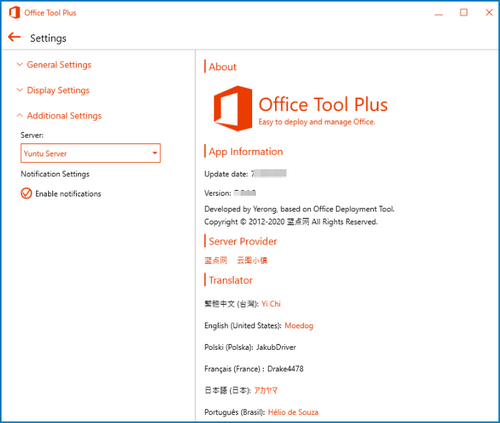Open the アカヤマ translator link
The width and height of the screenshot is (500, 423).
(x=266, y=390)
